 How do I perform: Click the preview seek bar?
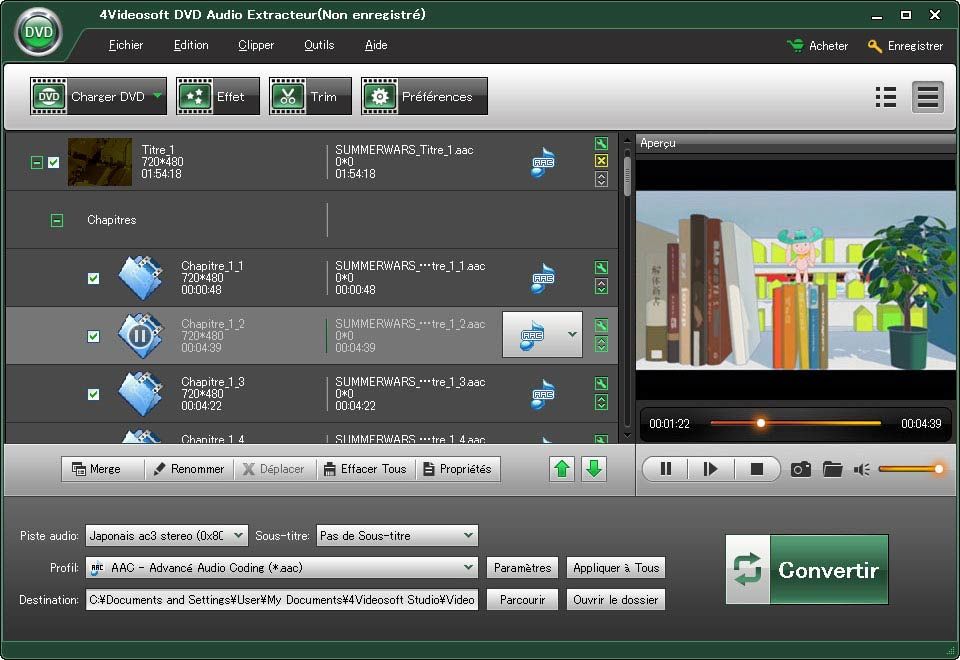[x=795, y=423]
